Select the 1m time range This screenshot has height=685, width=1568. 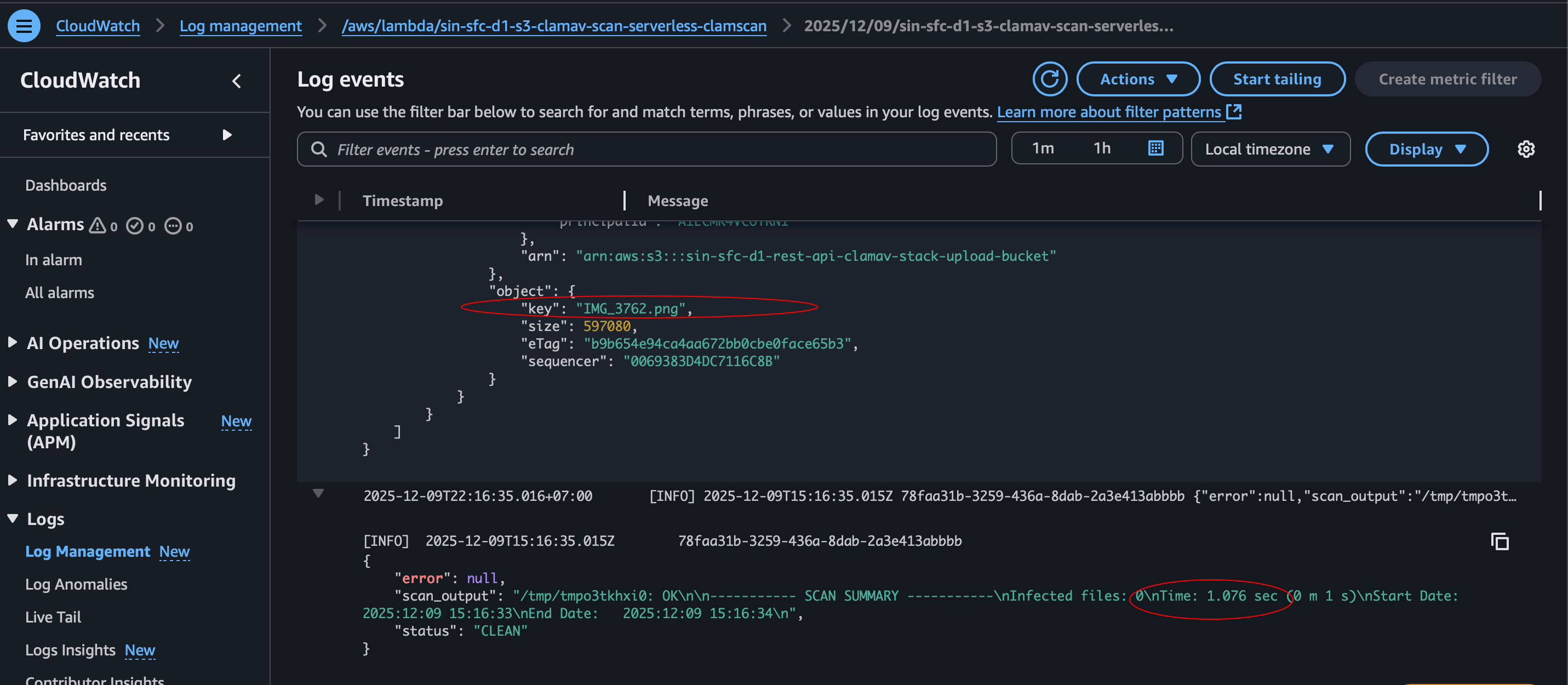(1043, 148)
